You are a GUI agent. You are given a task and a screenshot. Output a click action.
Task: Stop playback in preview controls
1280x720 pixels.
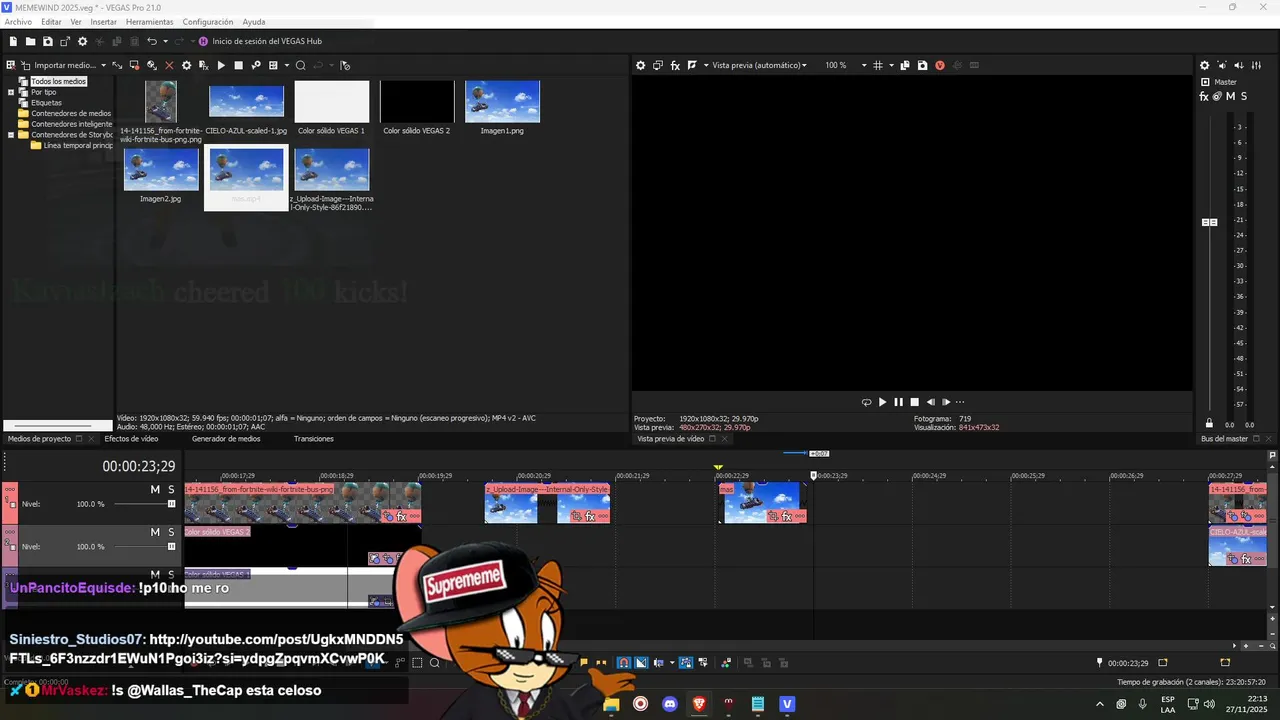click(x=914, y=402)
